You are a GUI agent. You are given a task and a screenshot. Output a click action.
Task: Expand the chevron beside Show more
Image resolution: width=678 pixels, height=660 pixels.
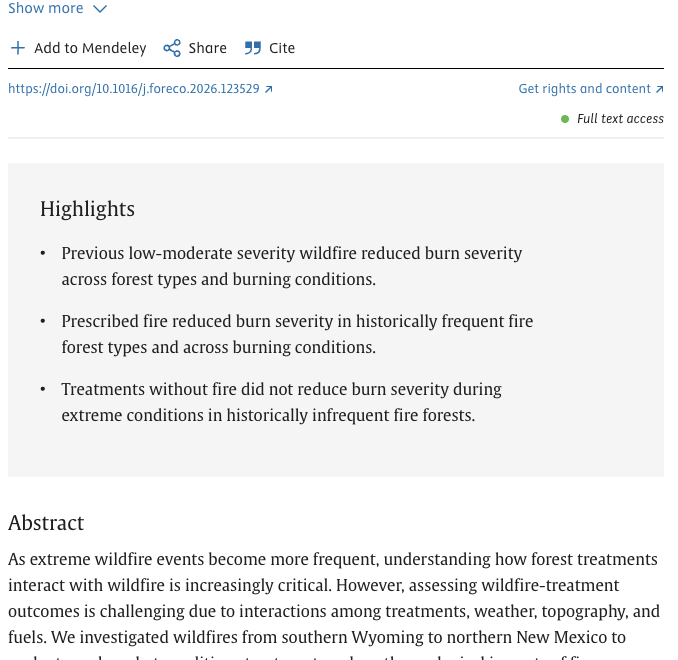coord(99,10)
